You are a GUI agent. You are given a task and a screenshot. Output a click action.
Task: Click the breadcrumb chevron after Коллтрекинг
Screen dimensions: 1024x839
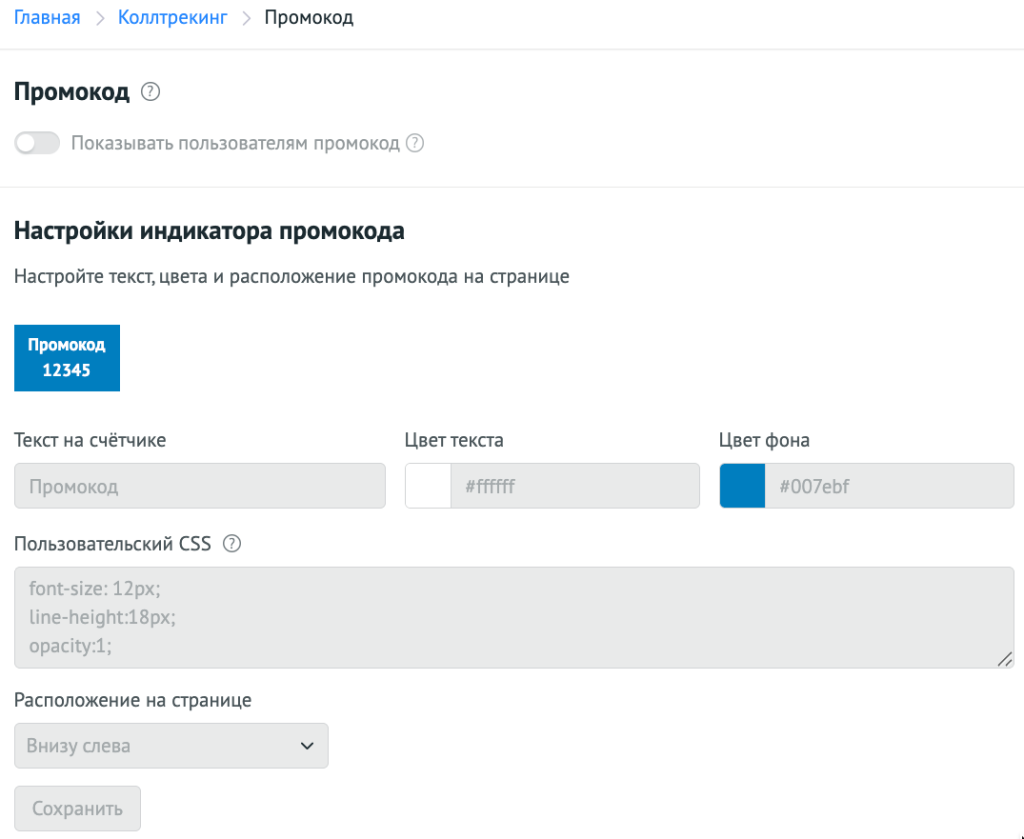click(246, 18)
